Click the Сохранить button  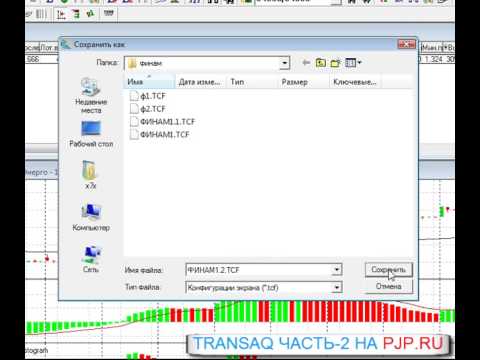[388, 269]
